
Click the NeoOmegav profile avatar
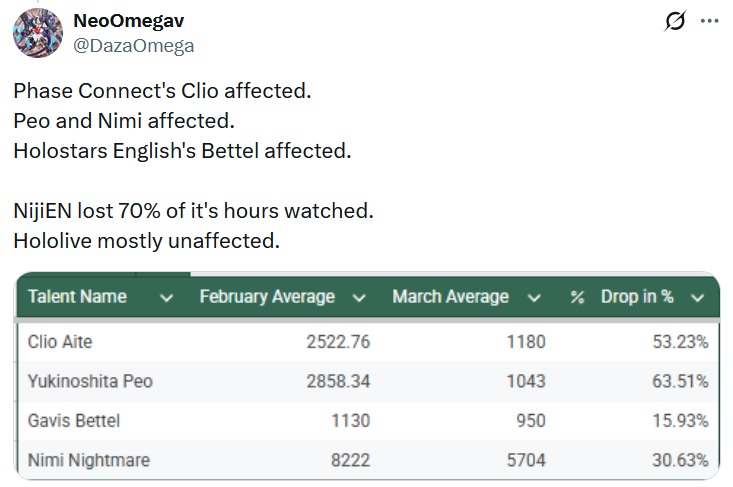[37, 32]
